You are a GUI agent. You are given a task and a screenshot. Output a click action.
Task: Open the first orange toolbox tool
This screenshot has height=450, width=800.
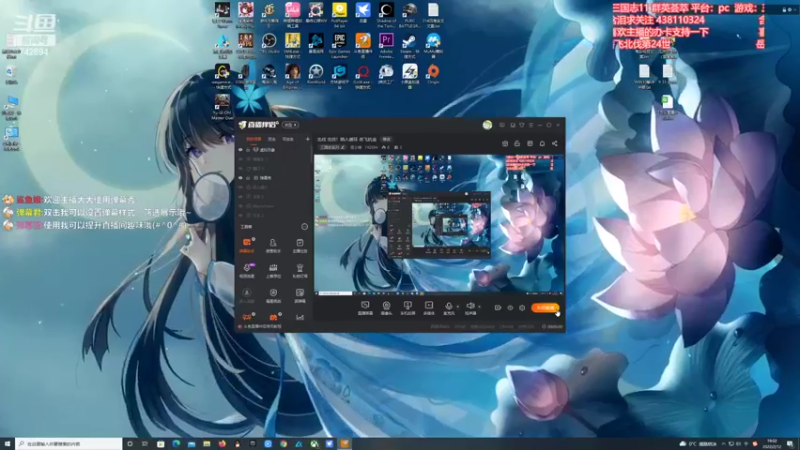pos(247,245)
